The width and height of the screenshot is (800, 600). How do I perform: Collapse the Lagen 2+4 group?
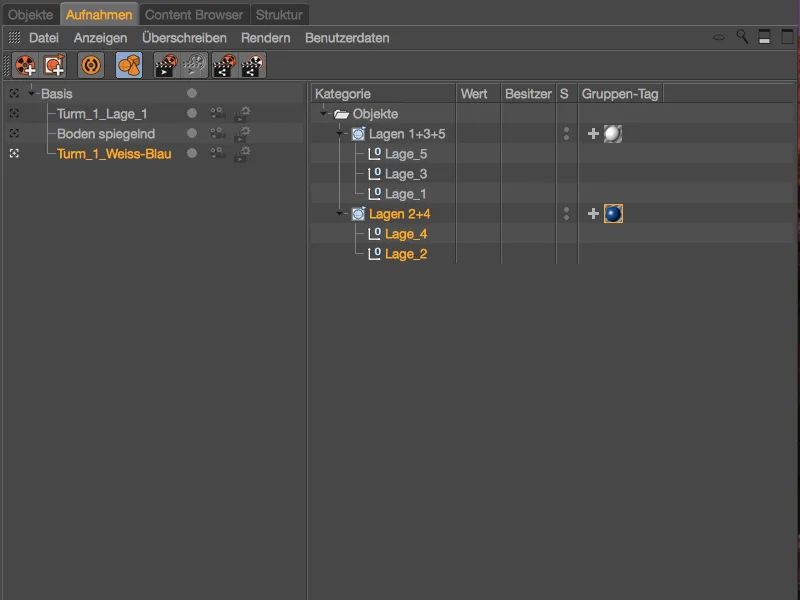[x=340, y=213]
